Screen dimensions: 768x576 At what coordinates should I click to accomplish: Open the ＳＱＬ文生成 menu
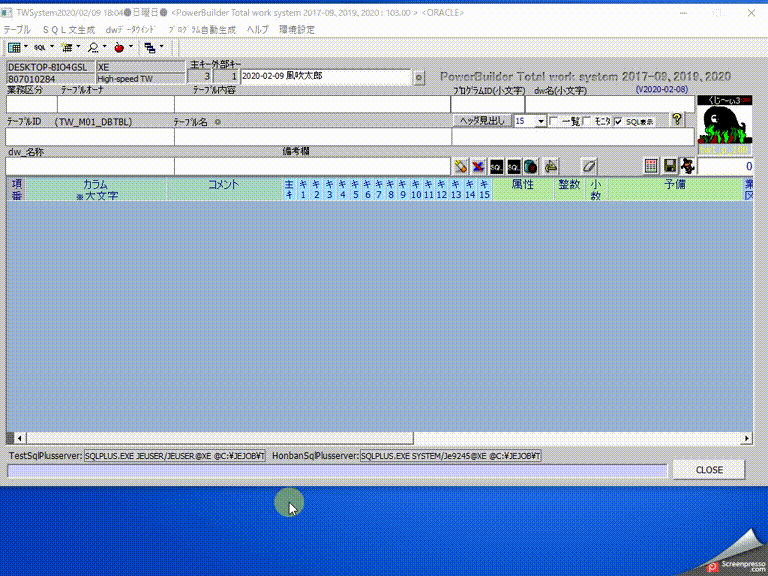click(x=69, y=30)
